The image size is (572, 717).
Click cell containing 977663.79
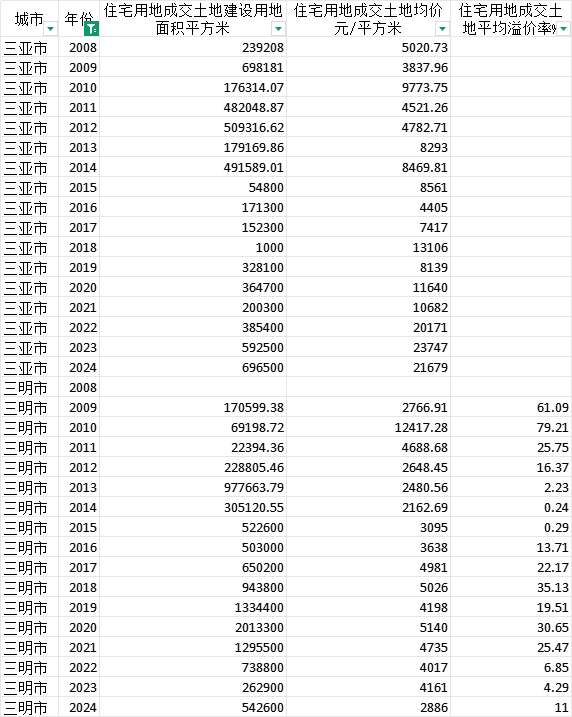[x=193, y=487]
